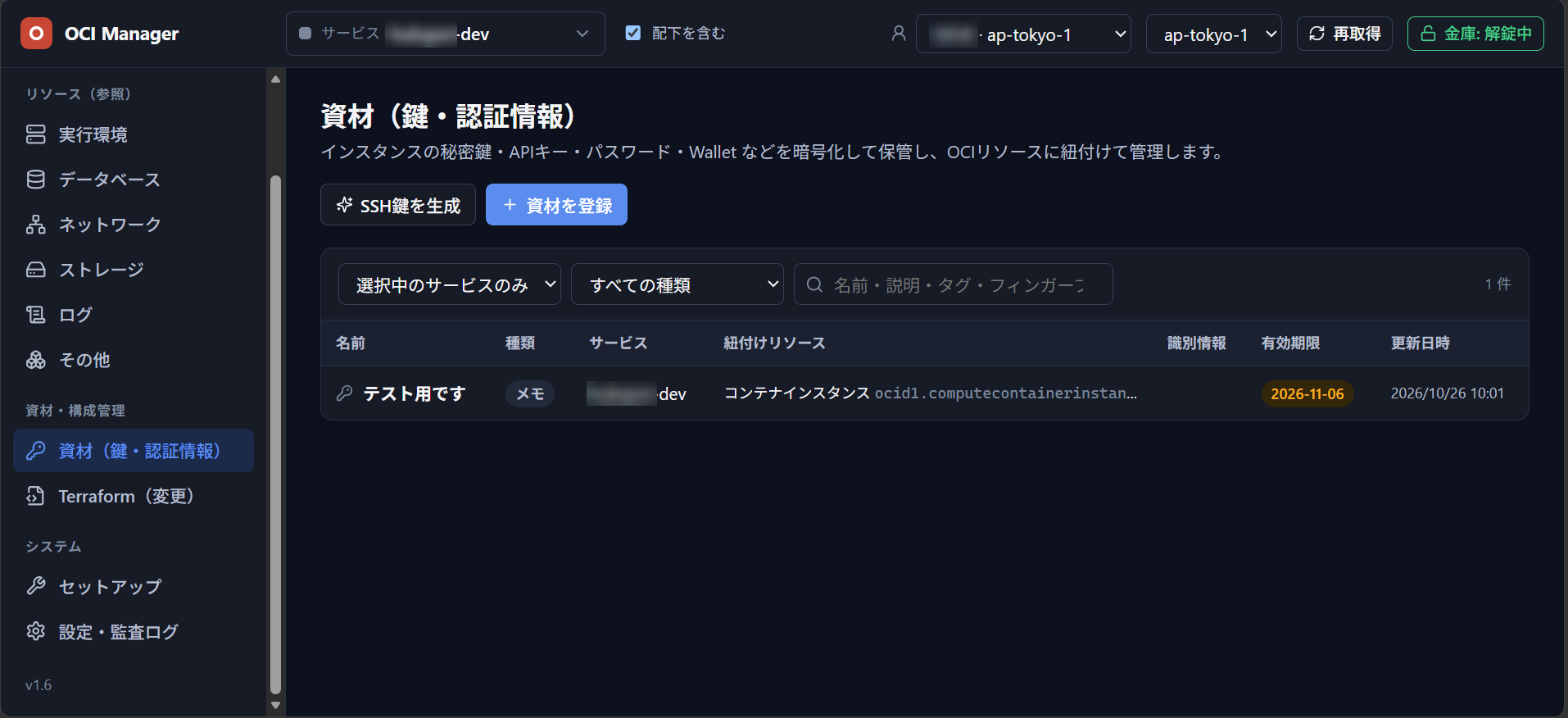Click the SSH鍵を生成 button
Viewport: 1568px width, 718px height.
pos(398,205)
